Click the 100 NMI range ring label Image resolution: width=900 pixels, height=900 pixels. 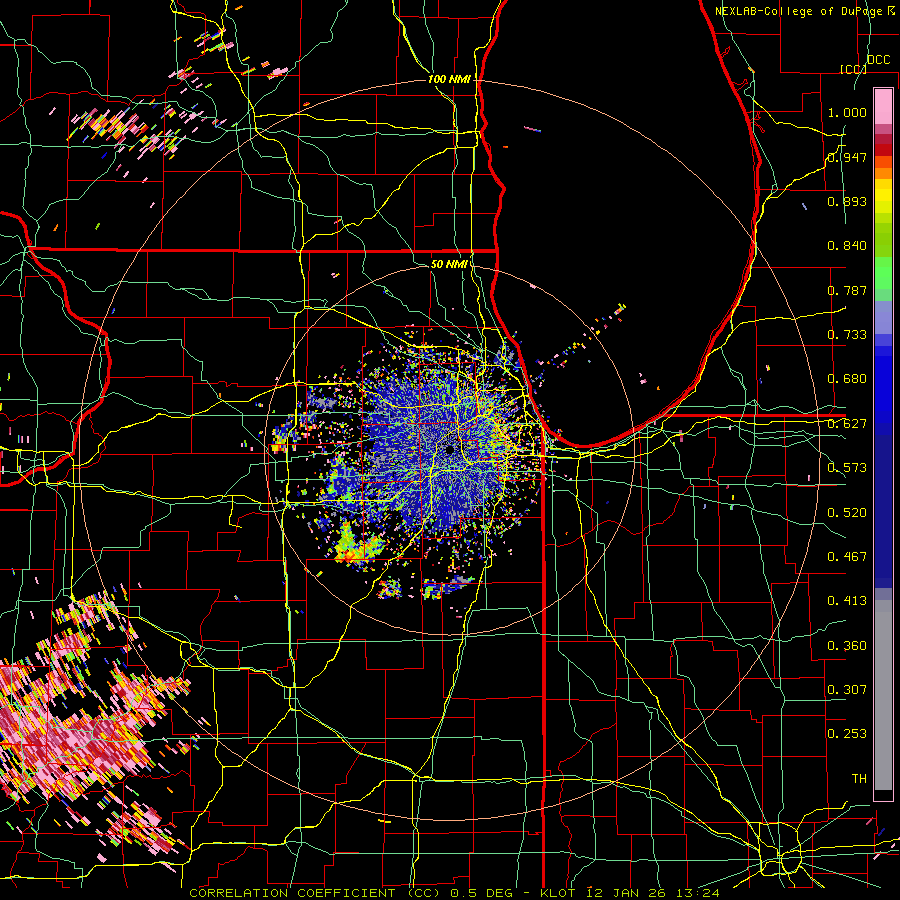point(449,79)
